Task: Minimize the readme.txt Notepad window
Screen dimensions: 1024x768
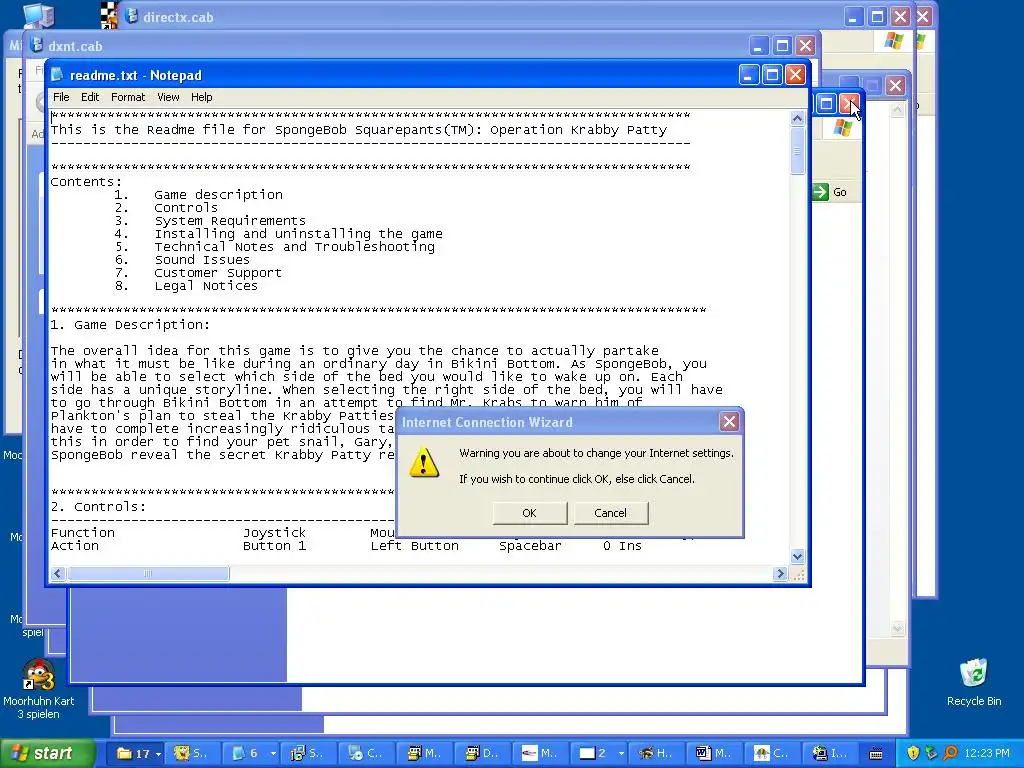Action: pos(749,74)
